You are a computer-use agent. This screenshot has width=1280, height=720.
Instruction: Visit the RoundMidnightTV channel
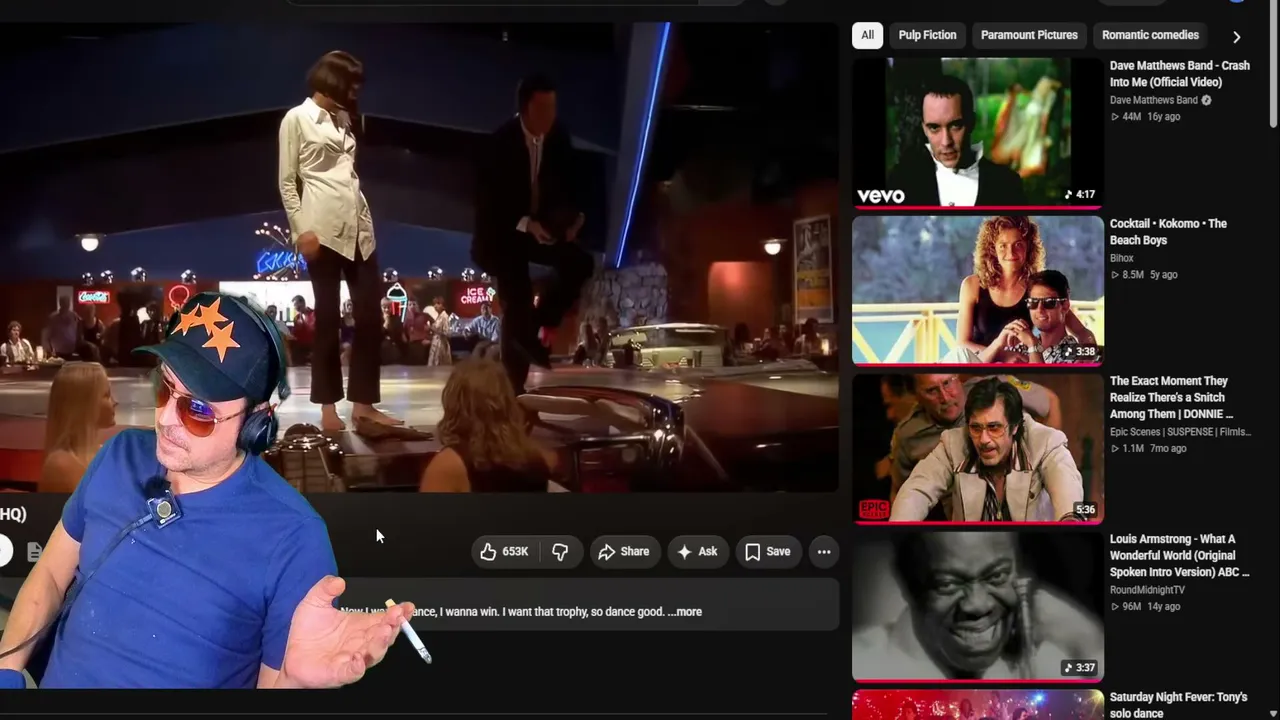(x=1147, y=590)
